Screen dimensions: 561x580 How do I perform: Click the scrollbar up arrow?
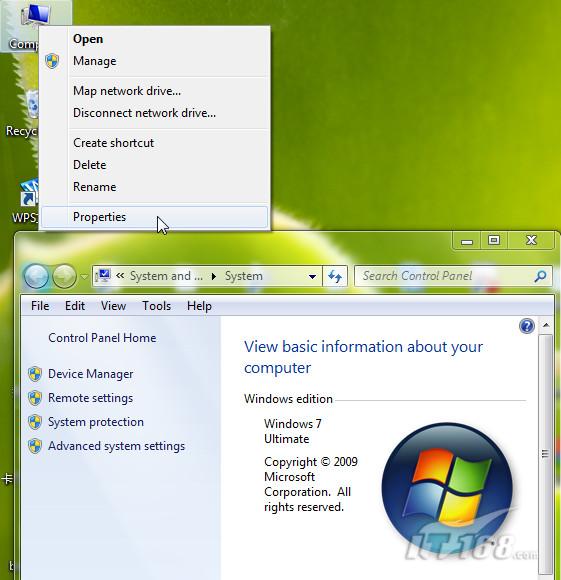point(546,326)
